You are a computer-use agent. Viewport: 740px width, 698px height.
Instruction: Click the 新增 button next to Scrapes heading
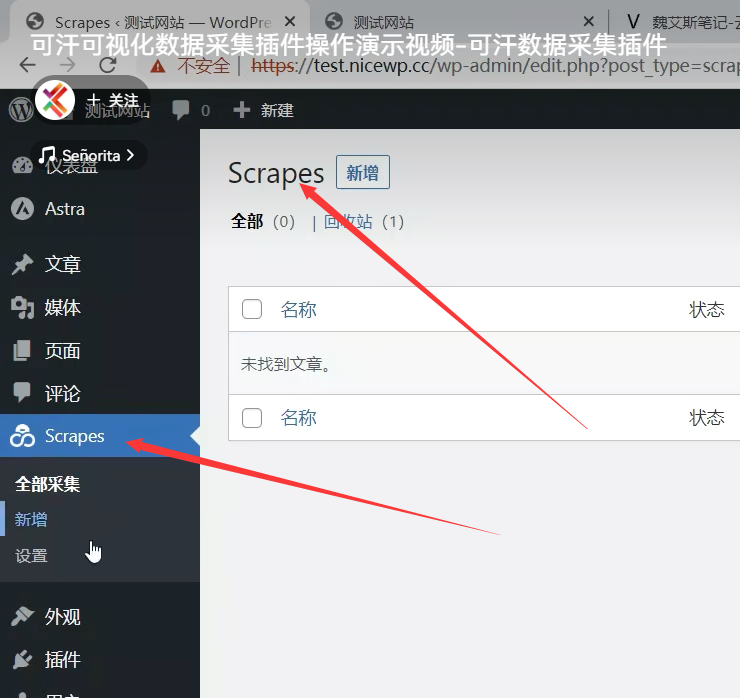[362, 173]
